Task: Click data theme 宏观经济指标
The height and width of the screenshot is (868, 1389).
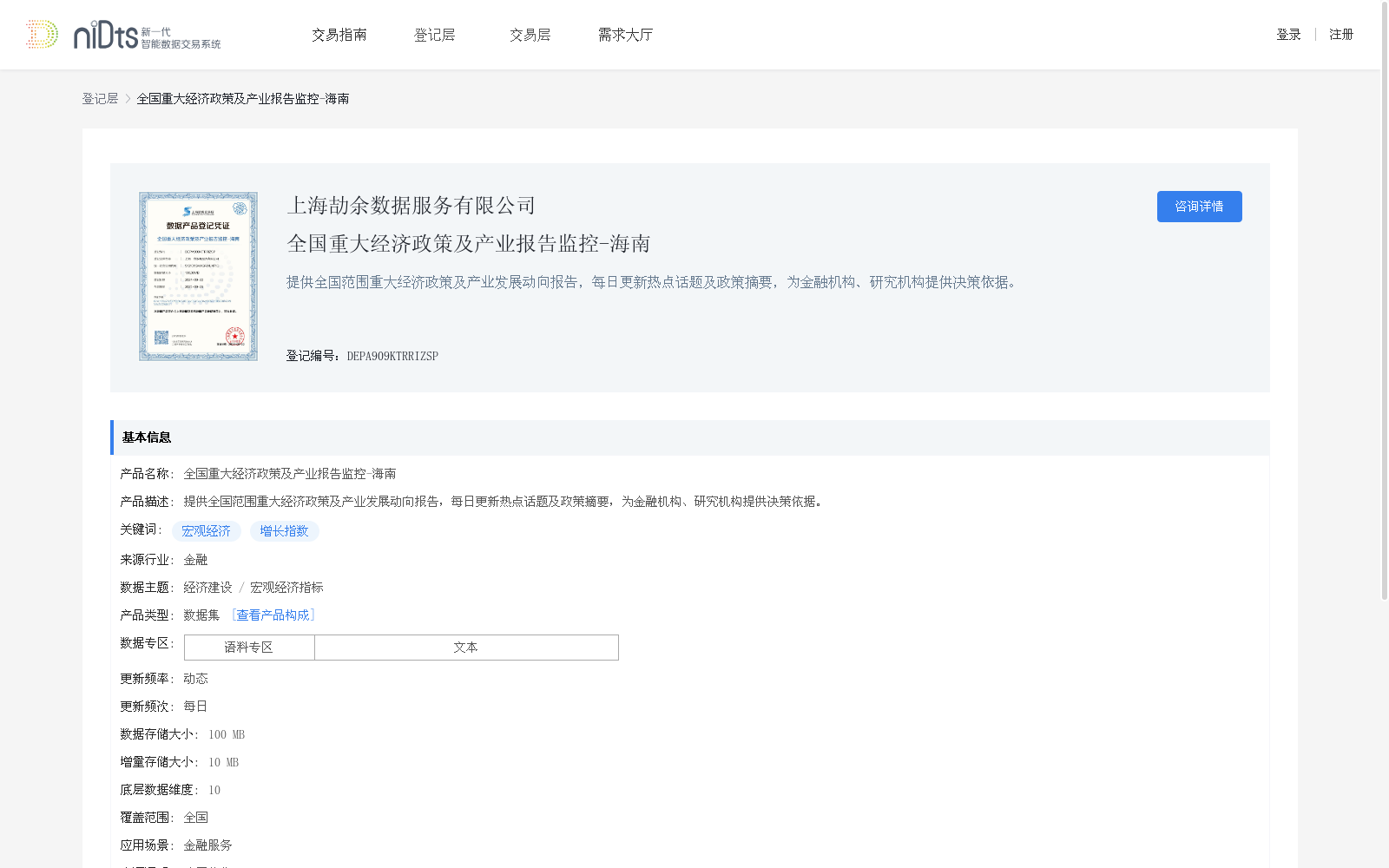Action: 286,588
